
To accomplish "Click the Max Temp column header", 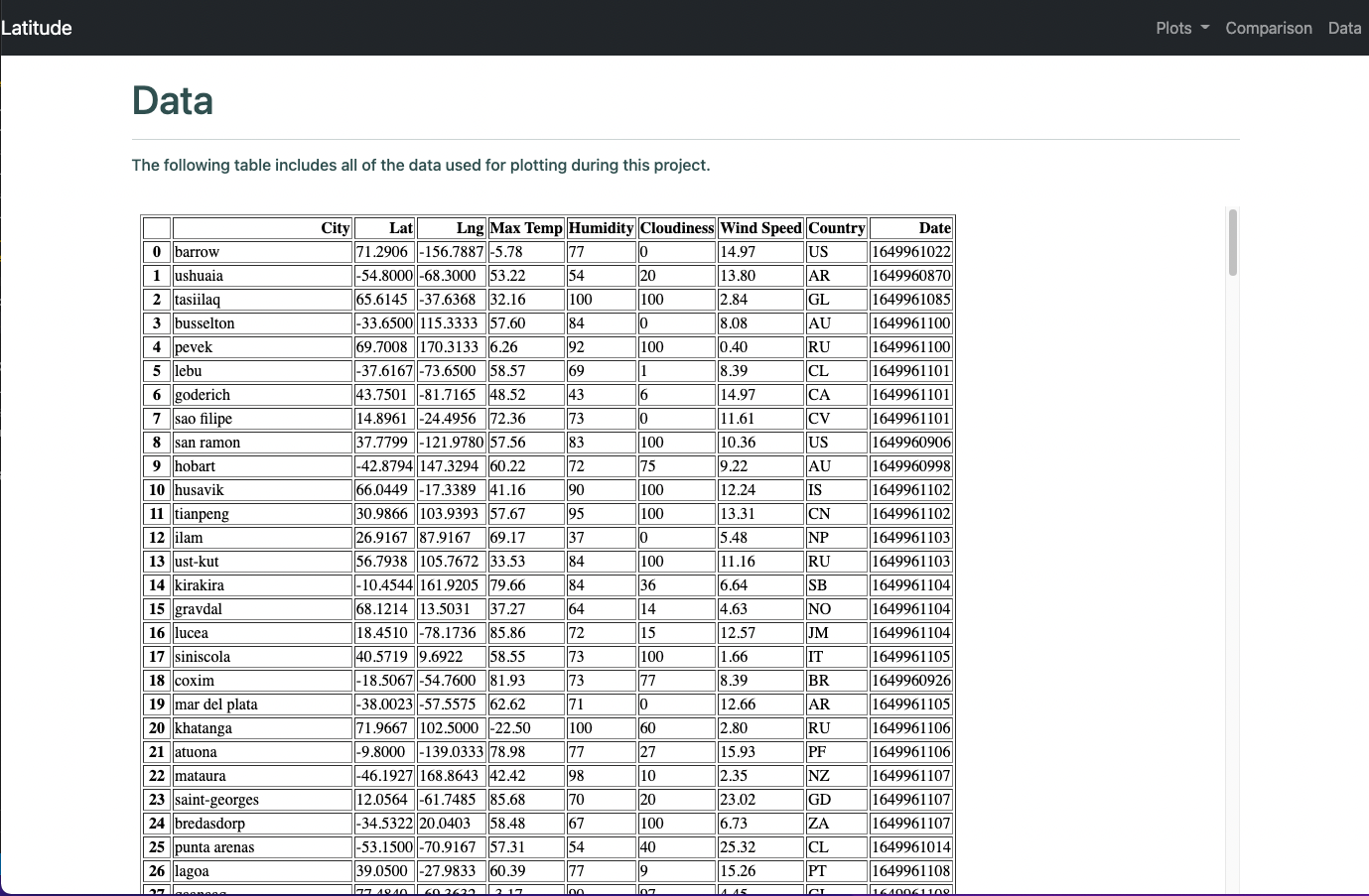I will pos(526,228).
